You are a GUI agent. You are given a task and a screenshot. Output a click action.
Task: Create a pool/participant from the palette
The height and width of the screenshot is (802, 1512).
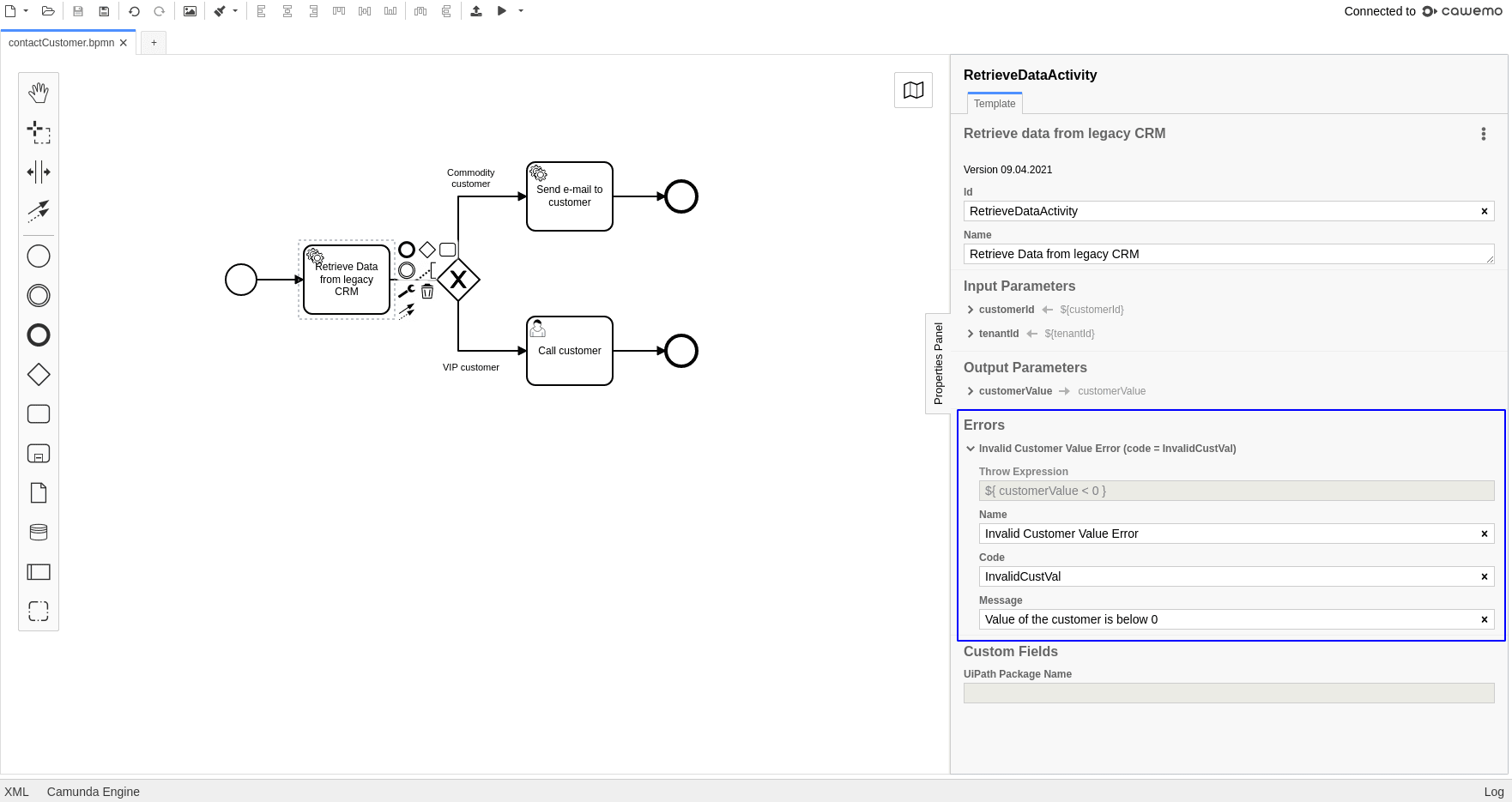39,572
